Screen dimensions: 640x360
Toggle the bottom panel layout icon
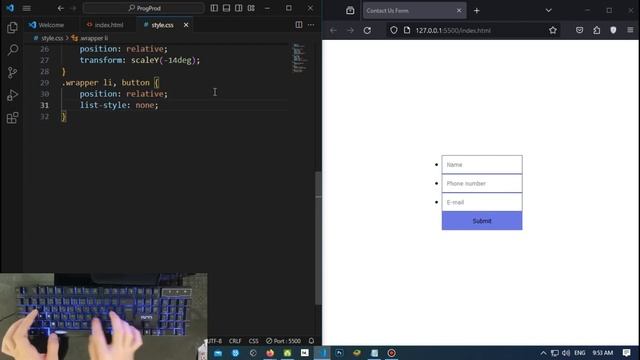click(x=226, y=8)
